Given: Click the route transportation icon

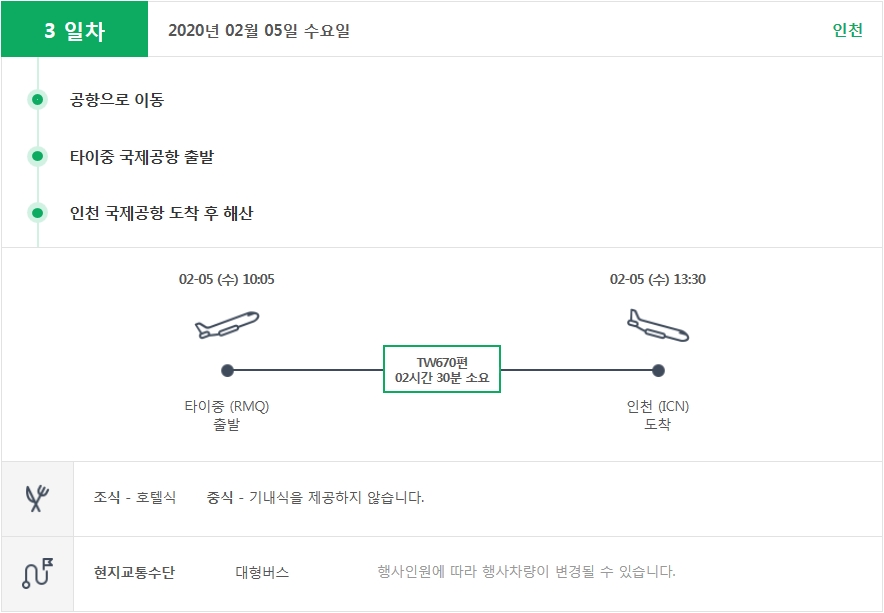Looking at the screenshot, I should point(37,573).
